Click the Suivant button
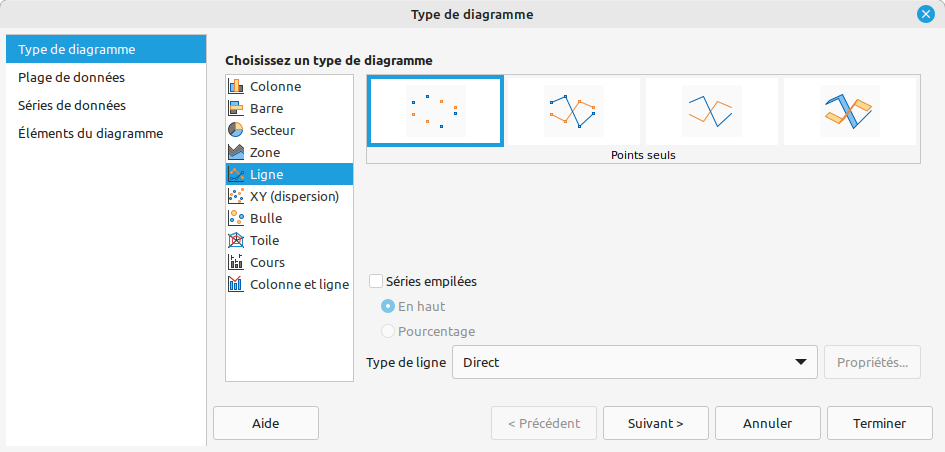The image size is (945, 452). 655,423
